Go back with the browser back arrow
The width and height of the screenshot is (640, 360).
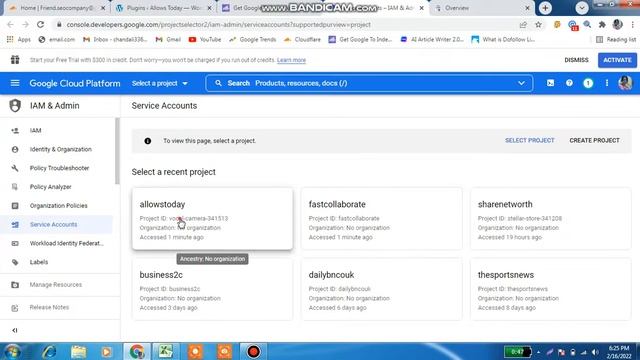pos(11,24)
